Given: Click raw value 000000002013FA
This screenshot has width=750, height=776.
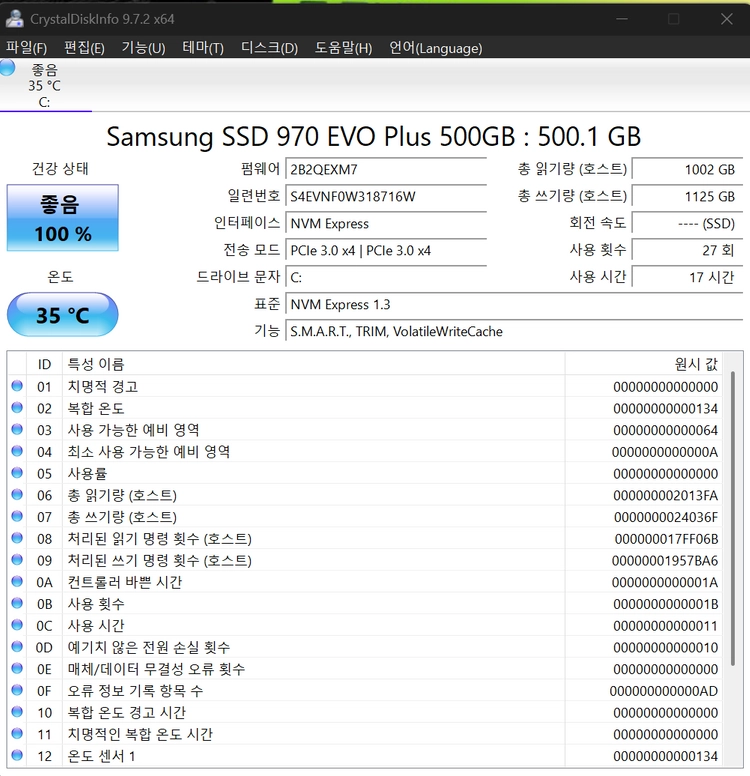Looking at the screenshot, I should (665, 495).
